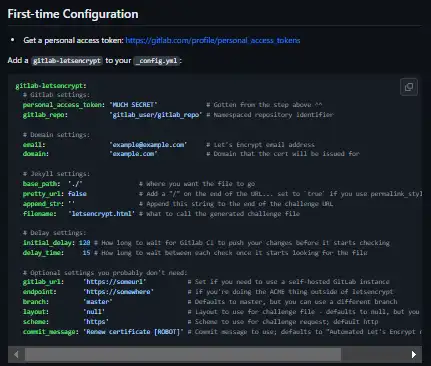This screenshot has height=366, width=431.
Task: Click the 'branch:' key
Action: click(36, 302)
